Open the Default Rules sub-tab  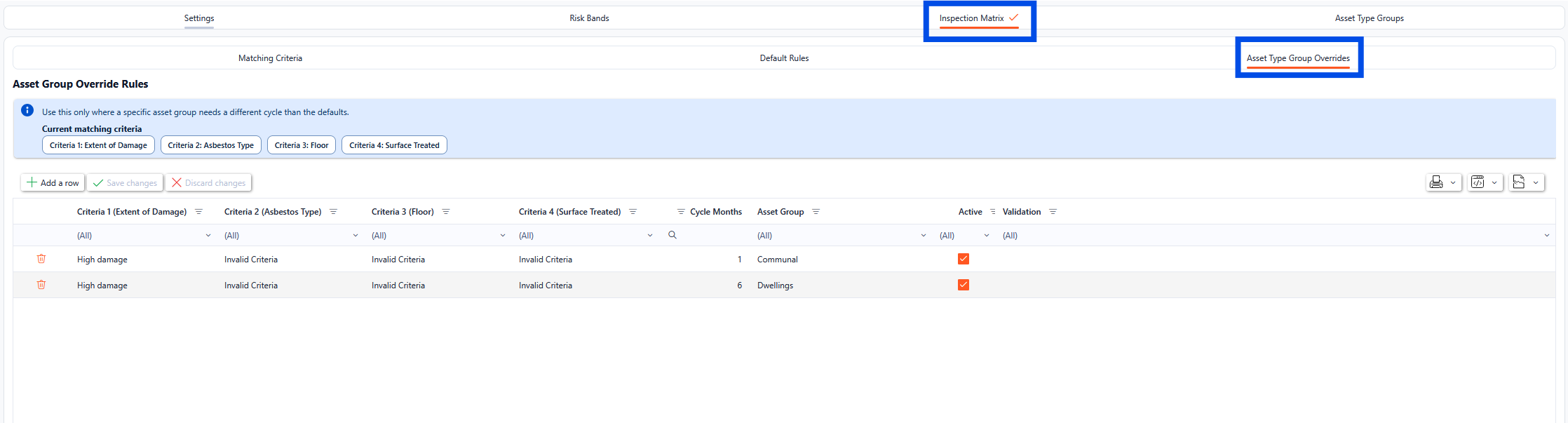tap(784, 58)
